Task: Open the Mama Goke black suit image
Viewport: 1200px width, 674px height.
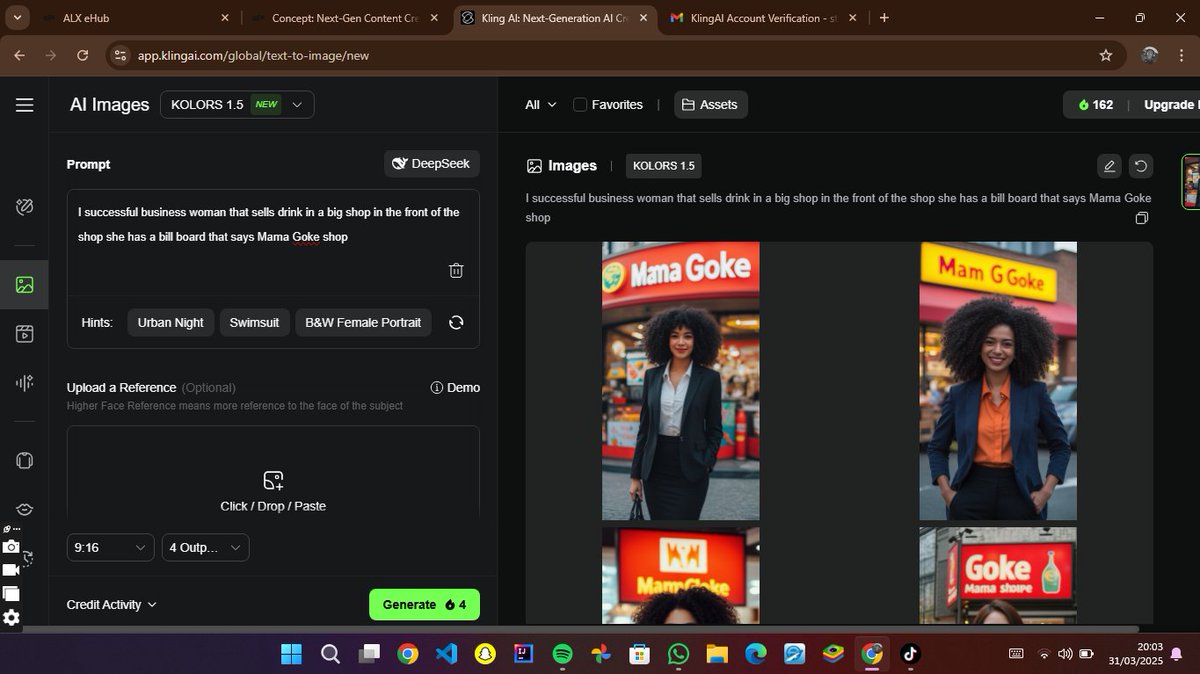Action: [680, 381]
